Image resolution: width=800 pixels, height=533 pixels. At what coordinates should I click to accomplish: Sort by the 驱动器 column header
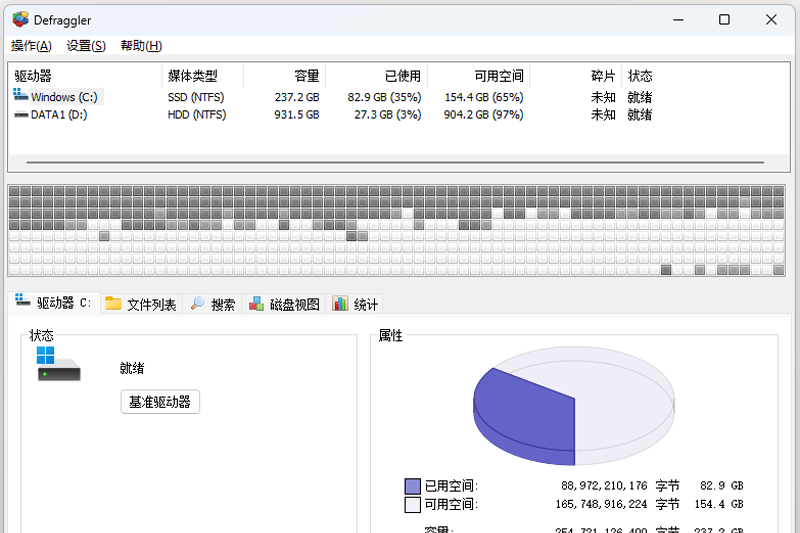click(x=86, y=76)
